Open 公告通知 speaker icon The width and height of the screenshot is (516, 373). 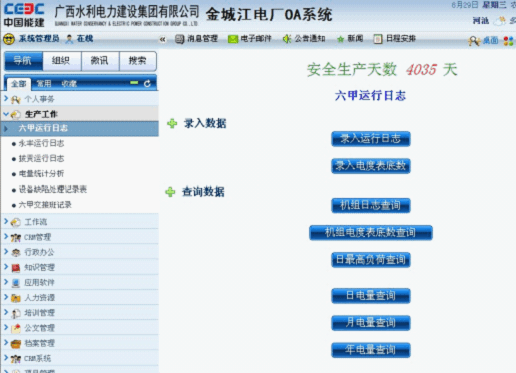pyautogui.click(x=287, y=39)
